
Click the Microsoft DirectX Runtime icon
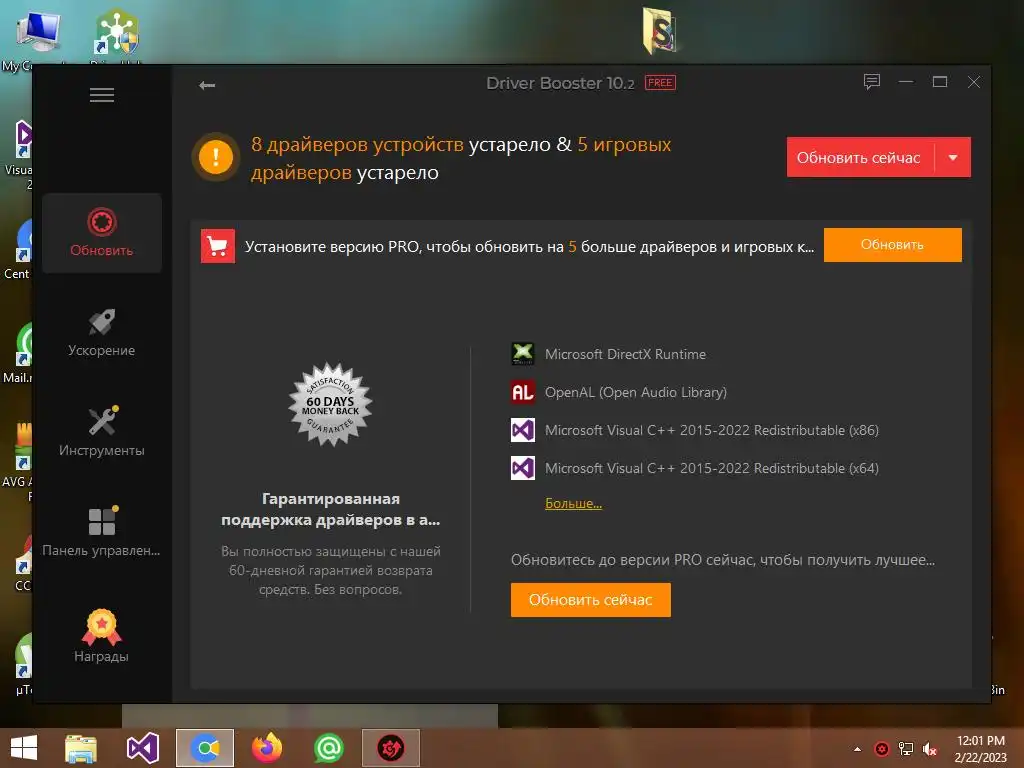coord(522,354)
